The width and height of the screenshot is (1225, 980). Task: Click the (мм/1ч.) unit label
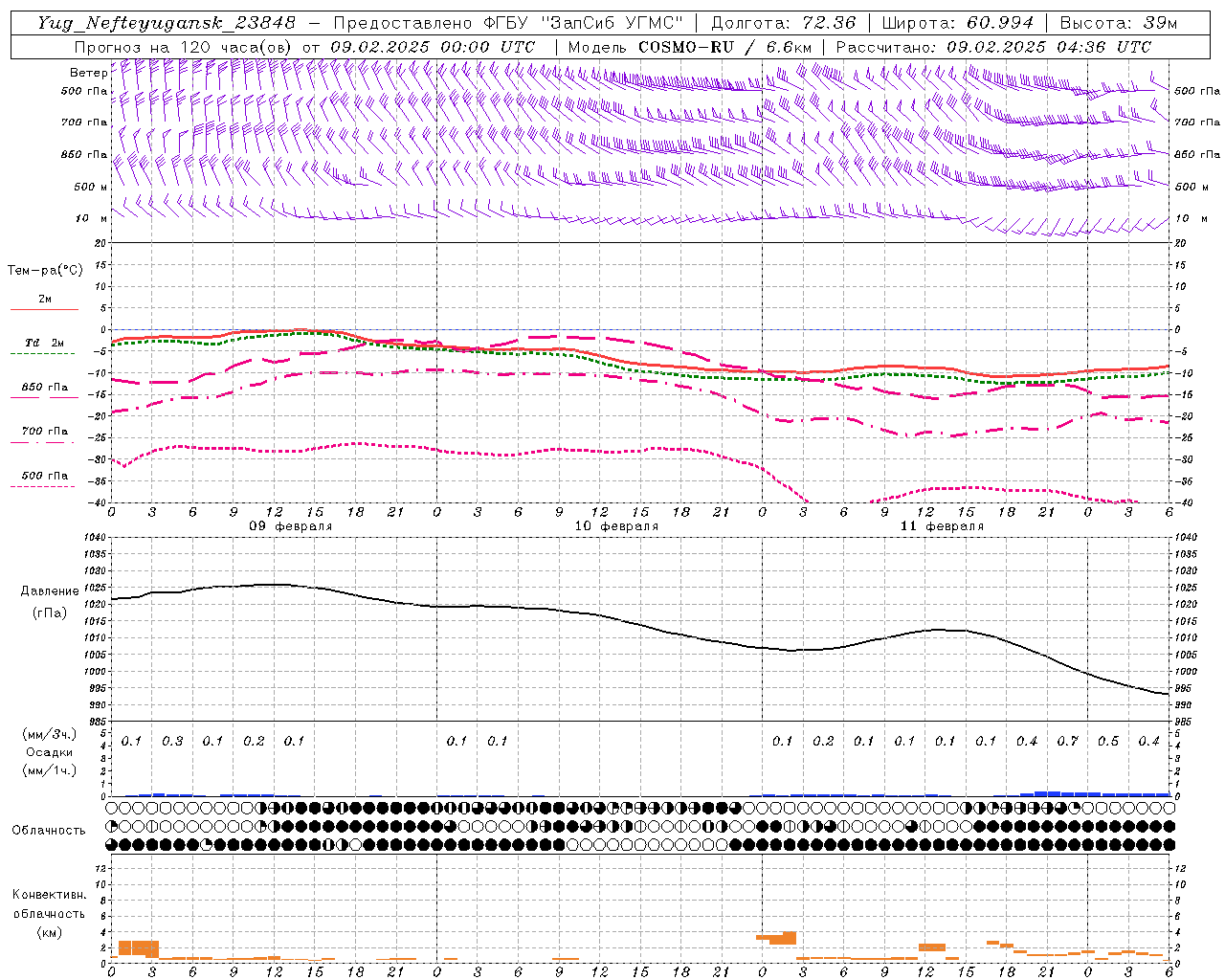point(49,770)
